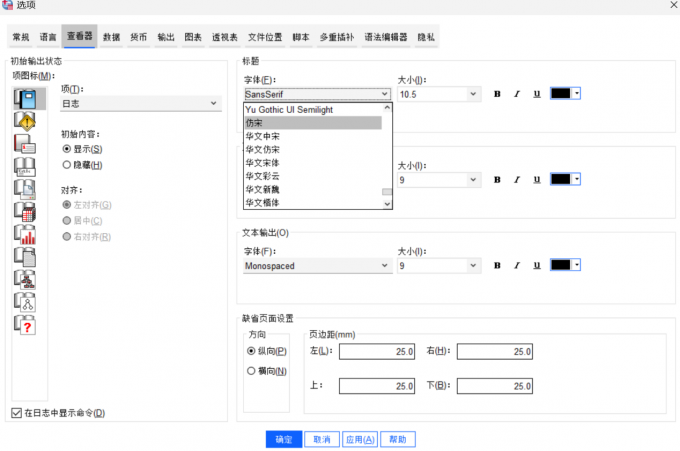
Task: Expand the 文本输出 color picker arrow
Action: [576, 265]
